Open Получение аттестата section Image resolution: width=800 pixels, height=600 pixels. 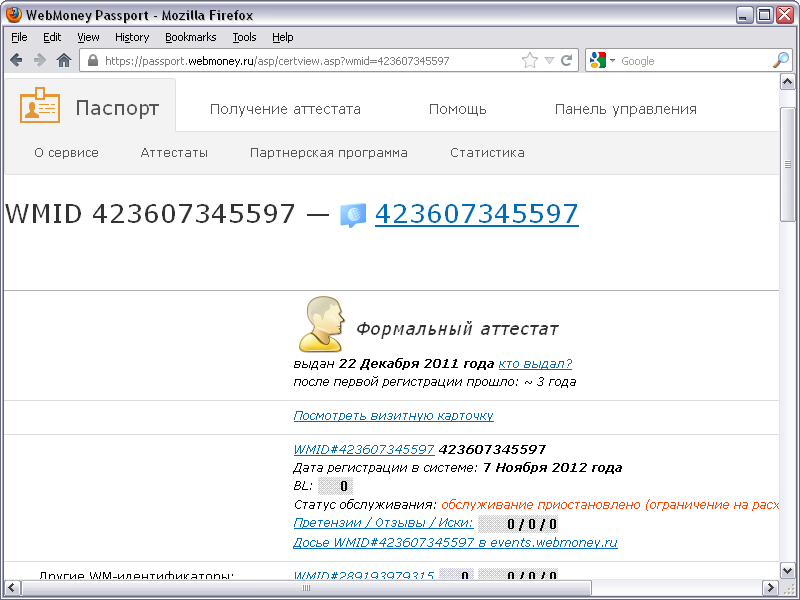tap(285, 109)
